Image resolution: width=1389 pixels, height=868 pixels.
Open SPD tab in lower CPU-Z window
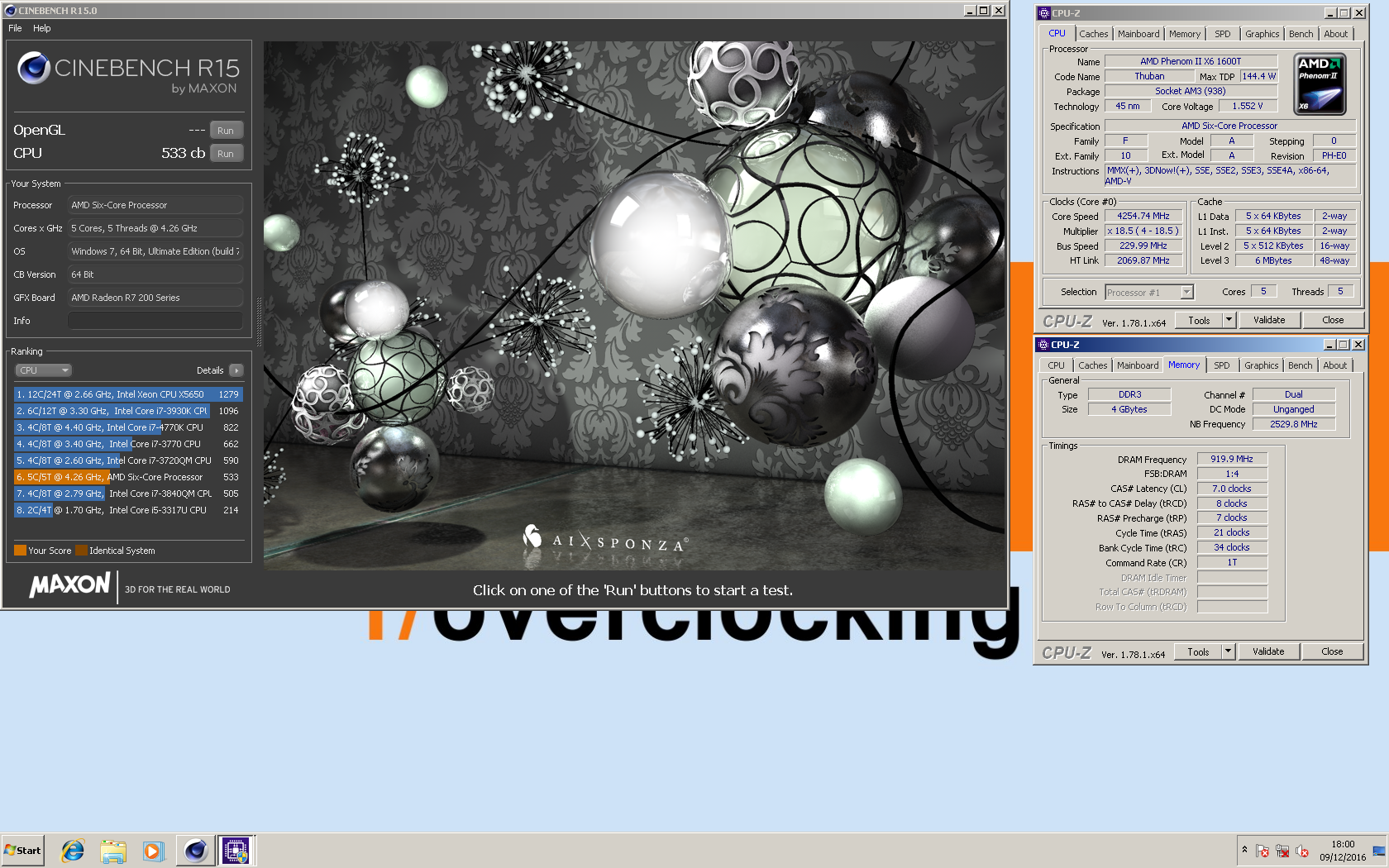click(x=1221, y=365)
